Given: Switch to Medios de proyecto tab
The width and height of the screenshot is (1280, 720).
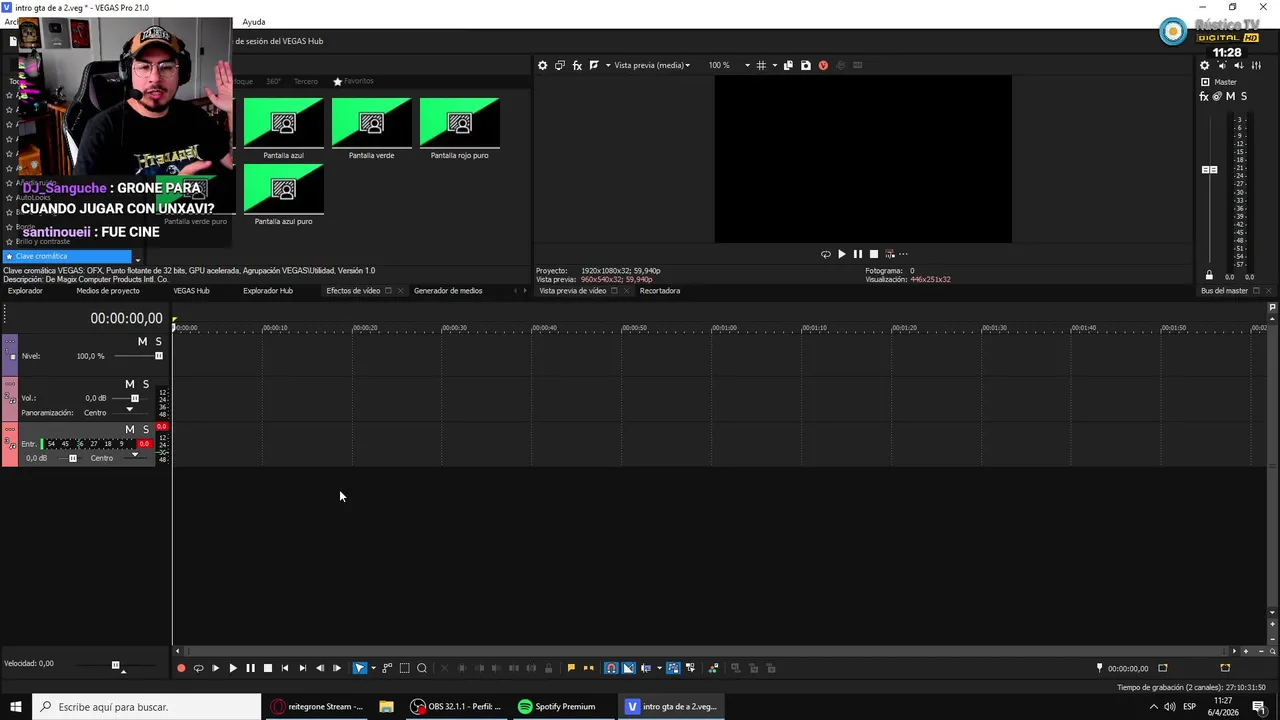Looking at the screenshot, I should click(108, 291).
